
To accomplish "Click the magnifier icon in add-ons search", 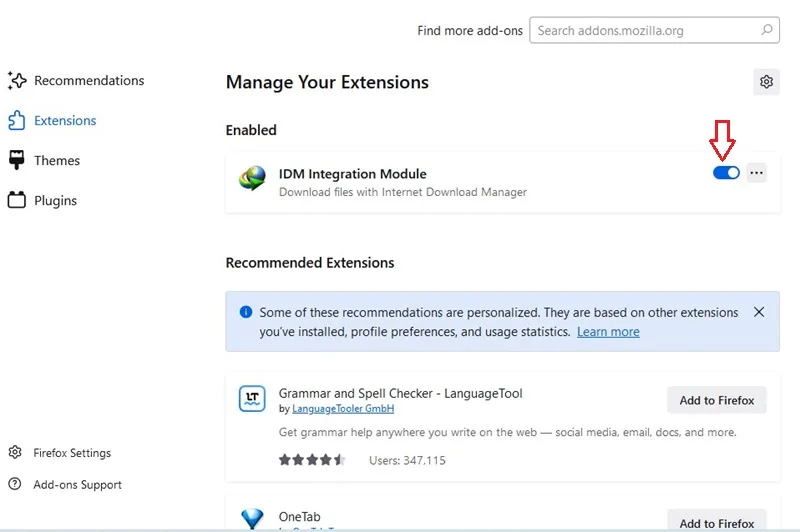I will click(766, 30).
